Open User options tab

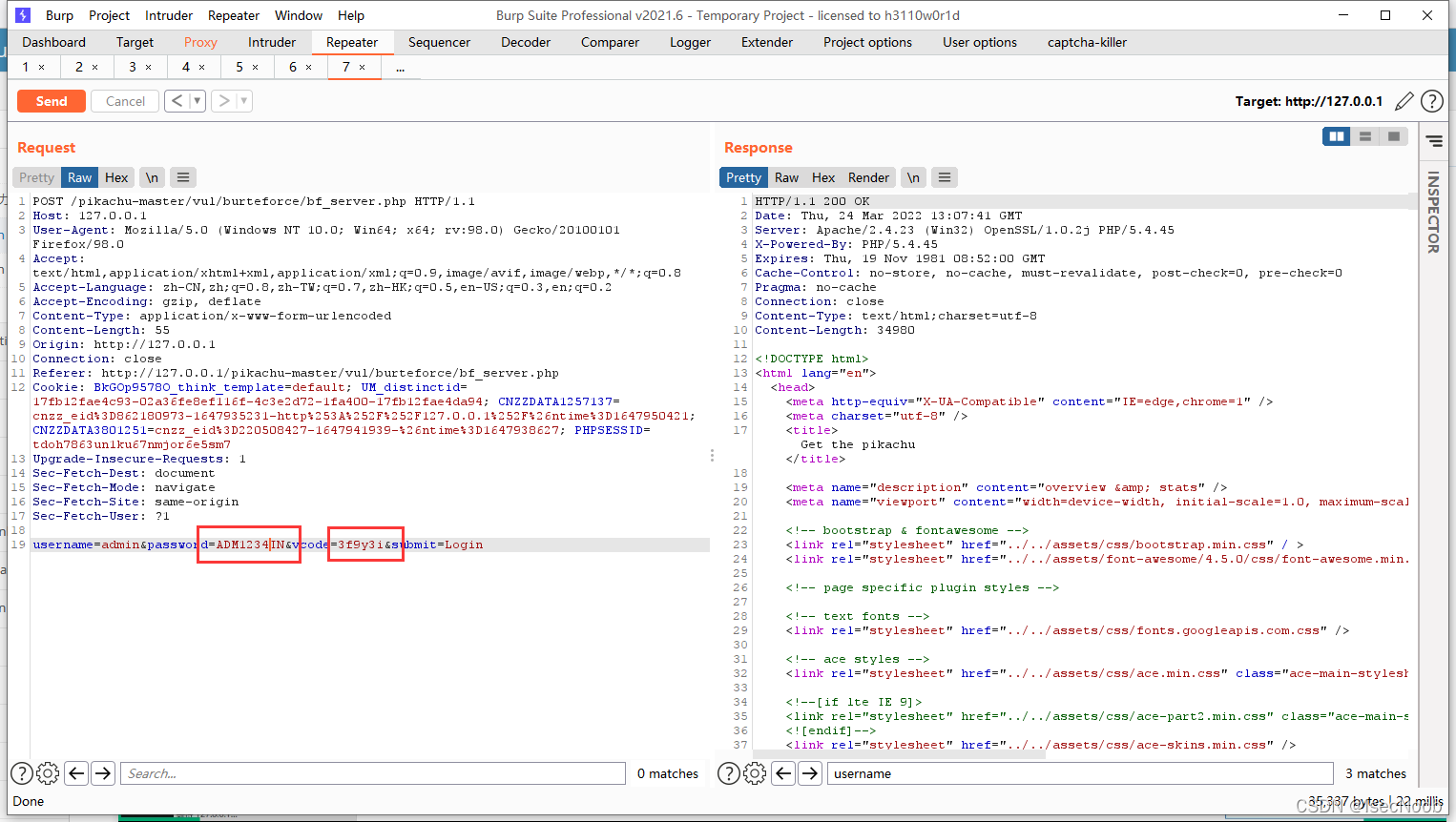click(980, 42)
